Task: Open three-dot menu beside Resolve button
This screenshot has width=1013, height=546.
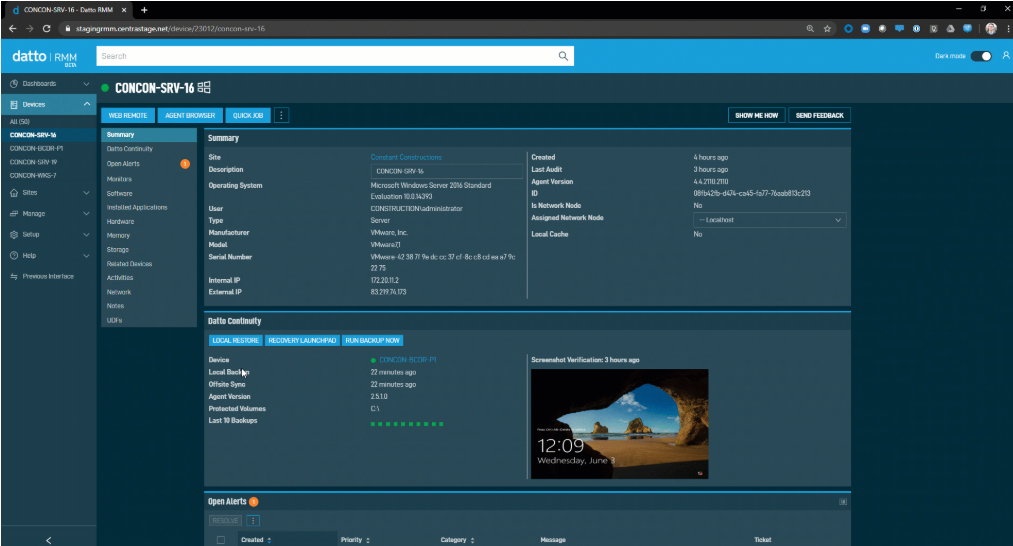Action: tap(253, 521)
